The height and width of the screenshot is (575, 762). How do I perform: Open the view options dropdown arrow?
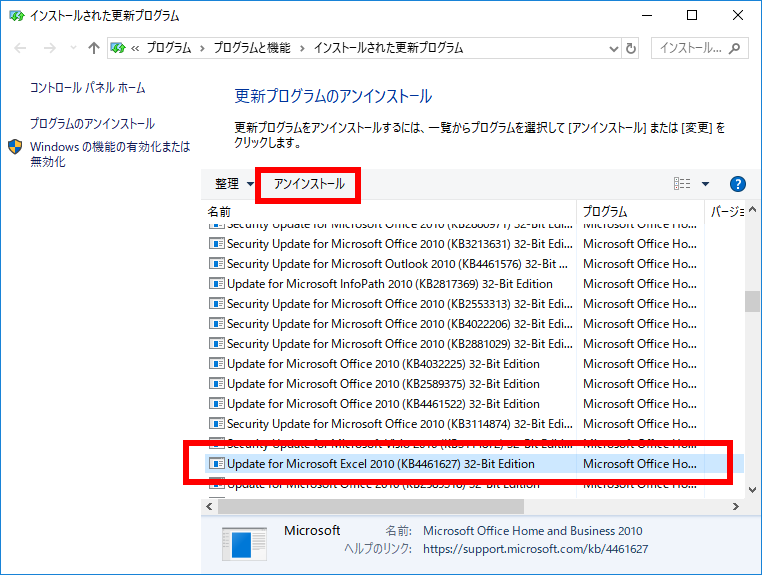(705, 184)
